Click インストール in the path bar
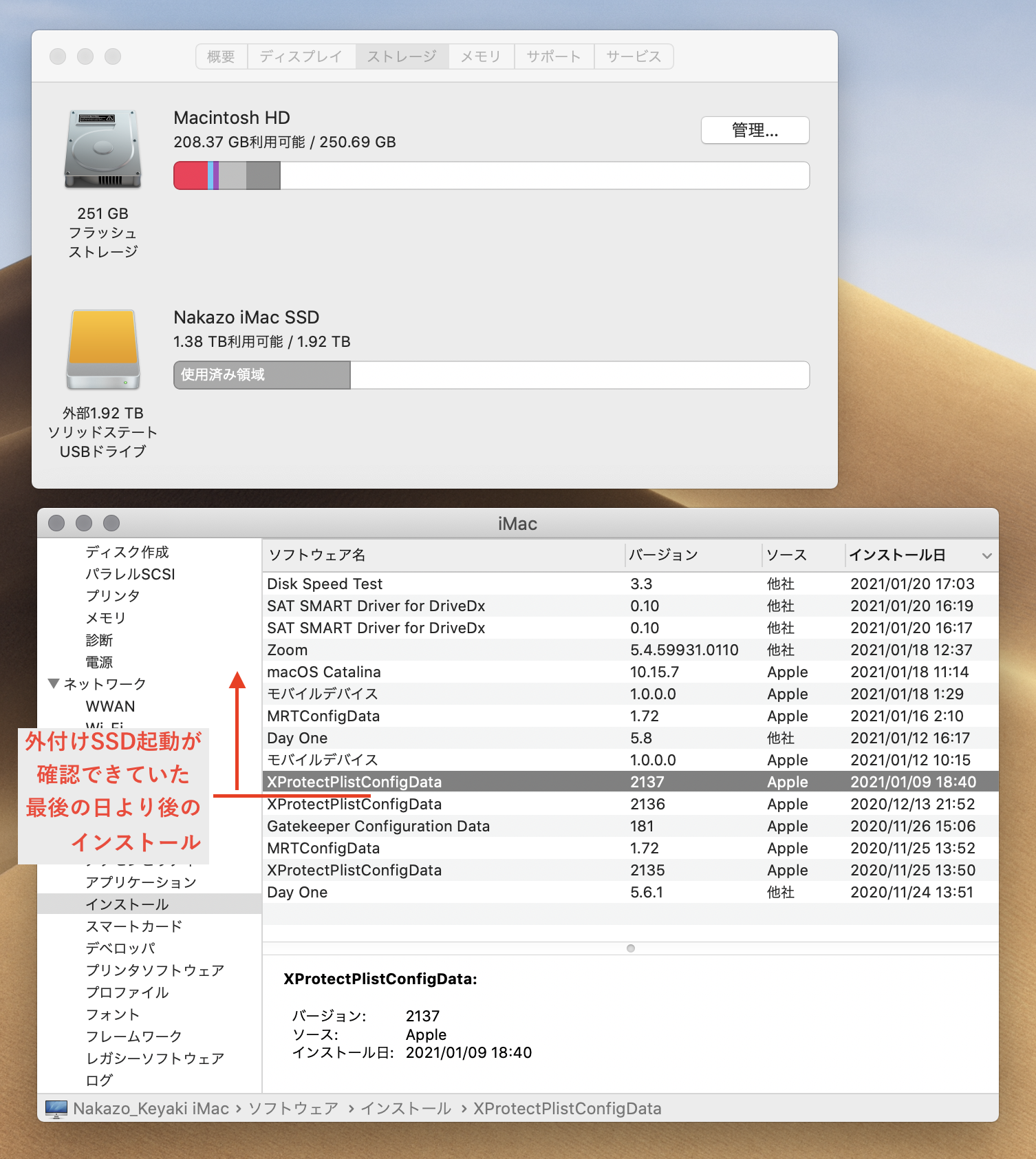Screen dimensions: 1036x1159 click(407, 1109)
